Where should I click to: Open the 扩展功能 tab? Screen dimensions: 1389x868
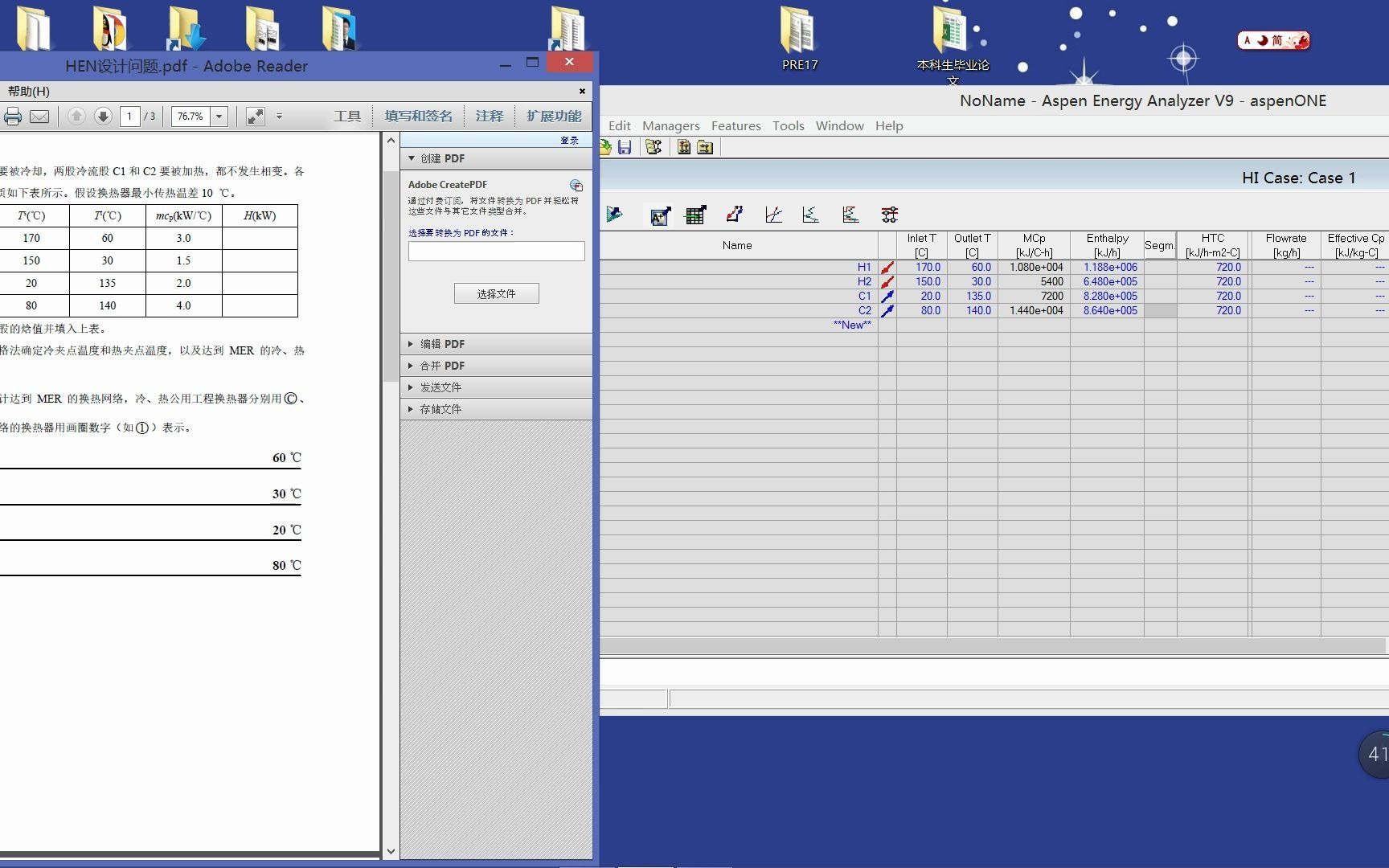(554, 117)
